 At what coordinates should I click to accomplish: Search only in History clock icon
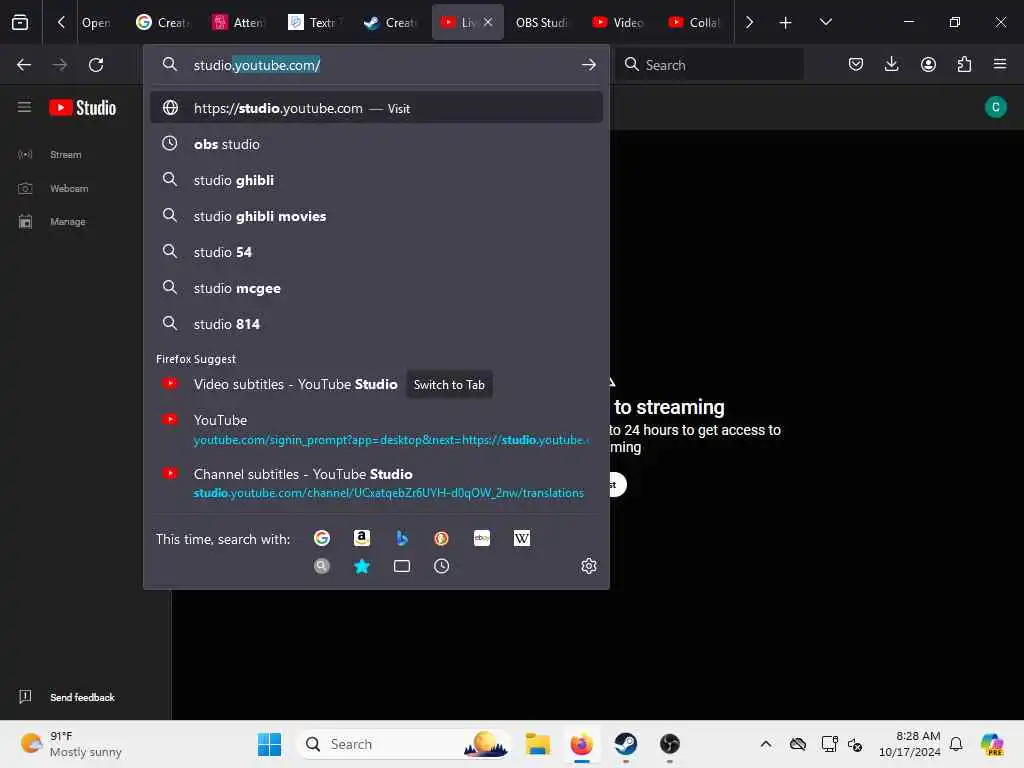441,566
